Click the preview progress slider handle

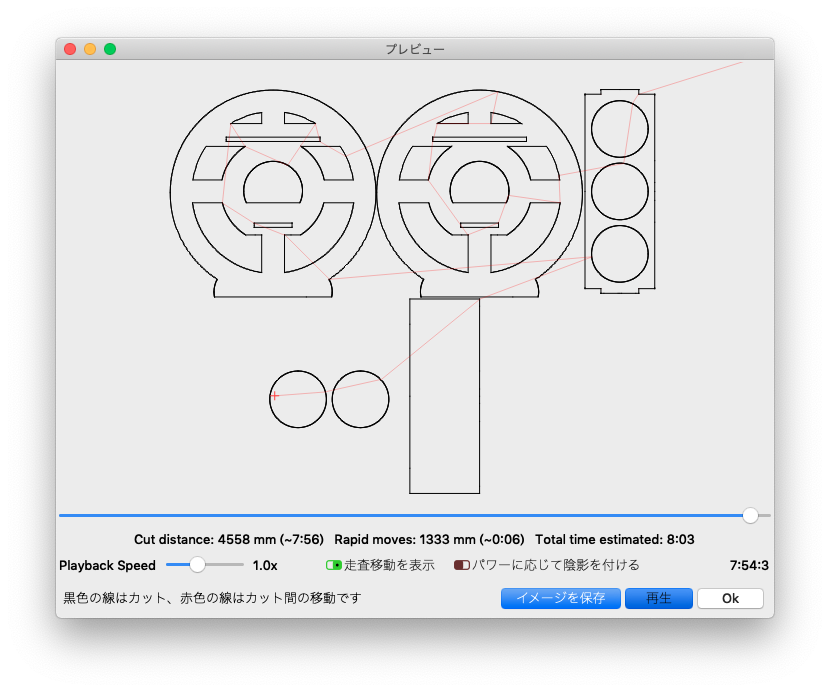pos(750,515)
